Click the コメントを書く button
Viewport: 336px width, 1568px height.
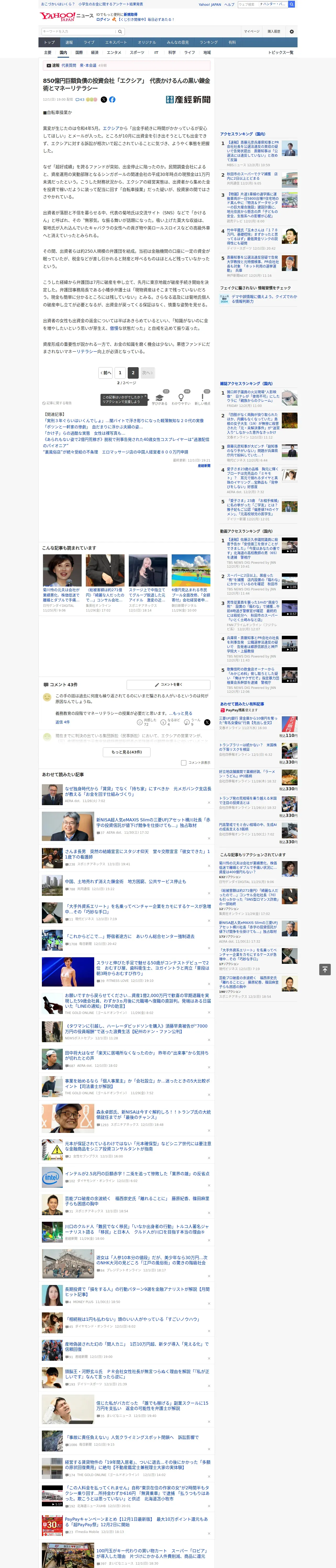pos(169,685)
